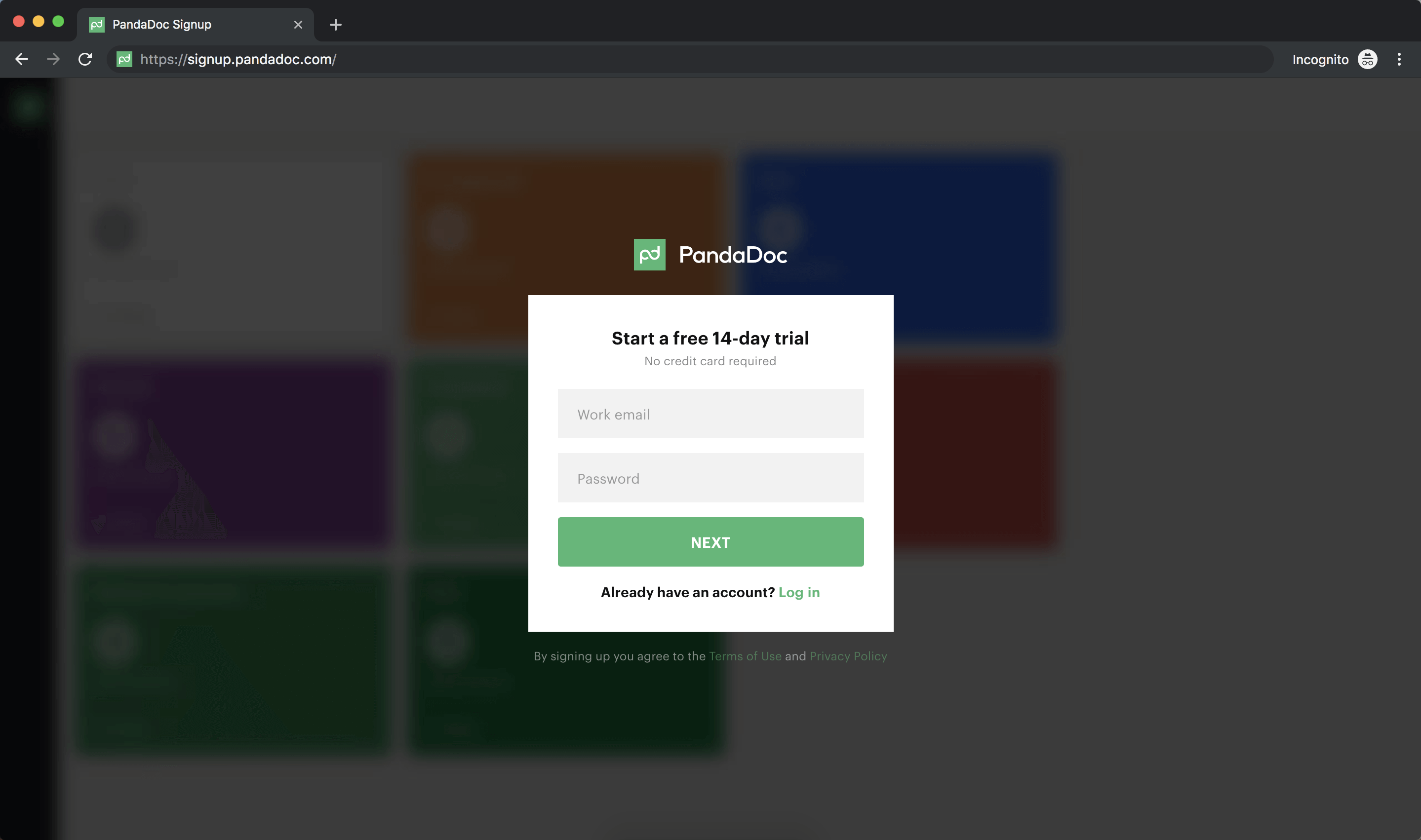The height and width of the screenshot is (840, 1421).
Task: Click the green macOS fullscreen button
Action: pyautogui.click(x=58, y=22)
